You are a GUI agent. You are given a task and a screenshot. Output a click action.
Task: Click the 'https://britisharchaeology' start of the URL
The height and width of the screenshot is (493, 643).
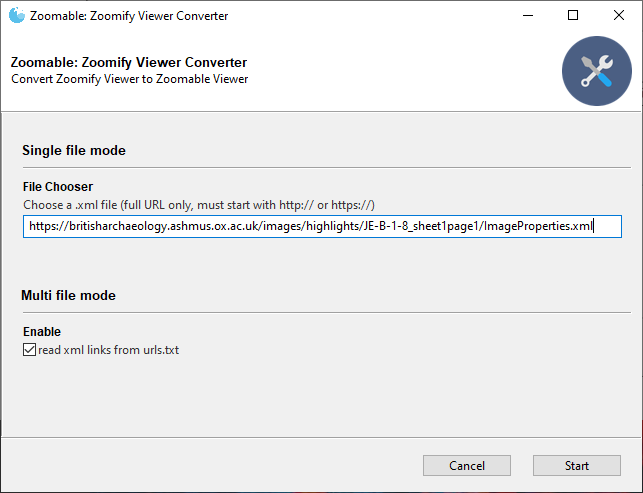point(98,227)
